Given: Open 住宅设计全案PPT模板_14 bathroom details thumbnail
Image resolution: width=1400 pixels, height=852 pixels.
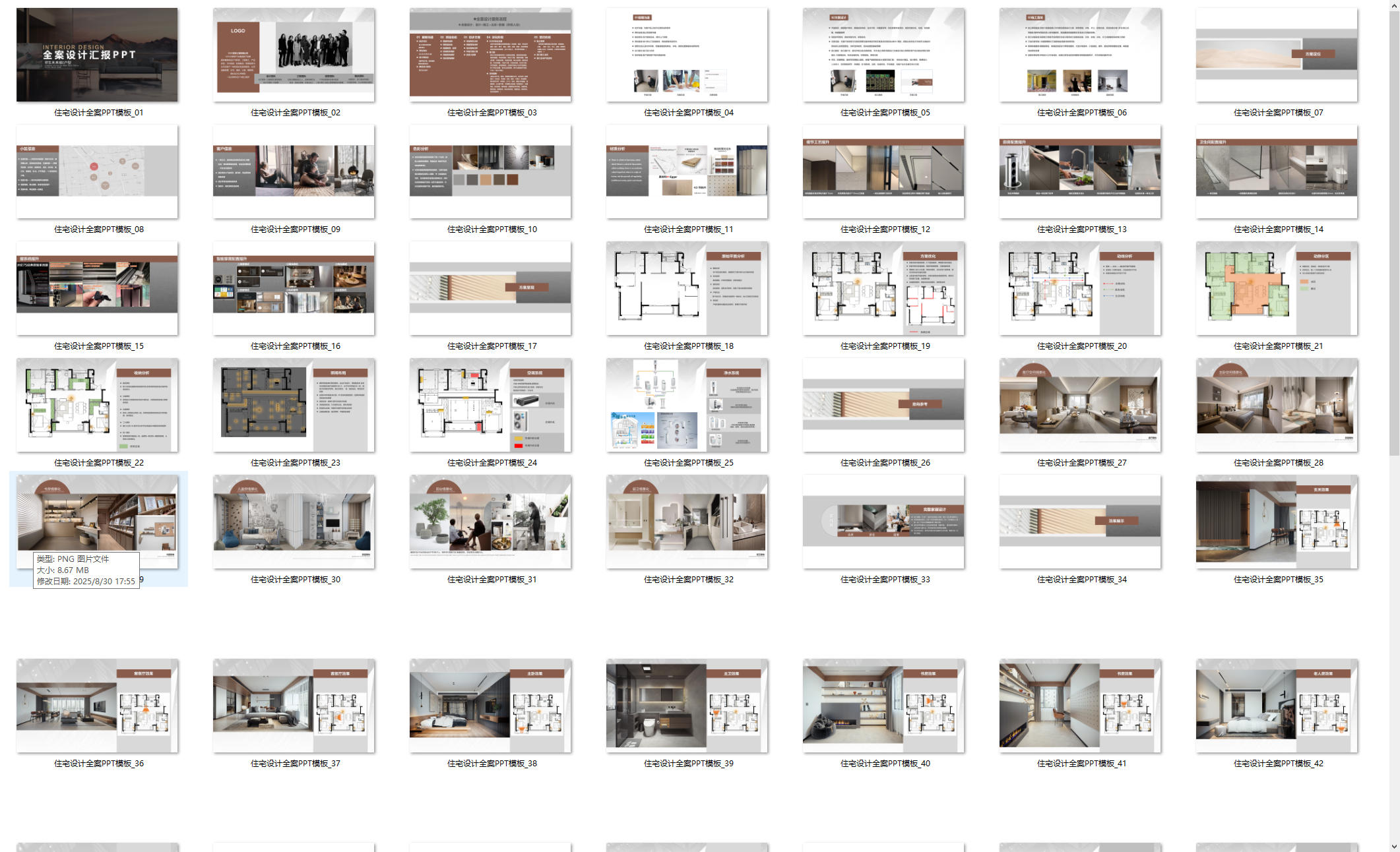Looking at the screenshot, I should click(1277, 171).
